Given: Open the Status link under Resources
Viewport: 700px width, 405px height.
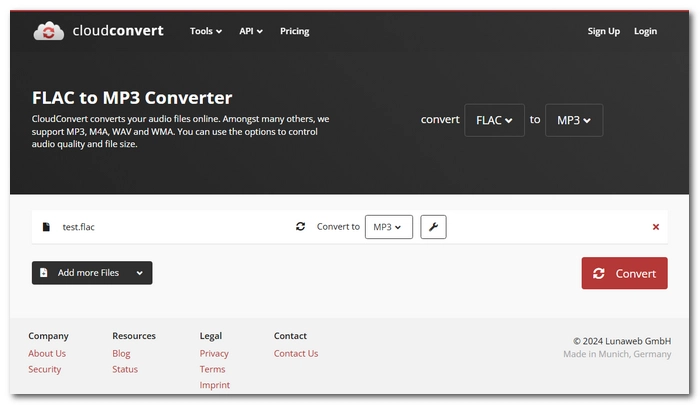Looking at the screenshot, I should [x=125, y=369].
